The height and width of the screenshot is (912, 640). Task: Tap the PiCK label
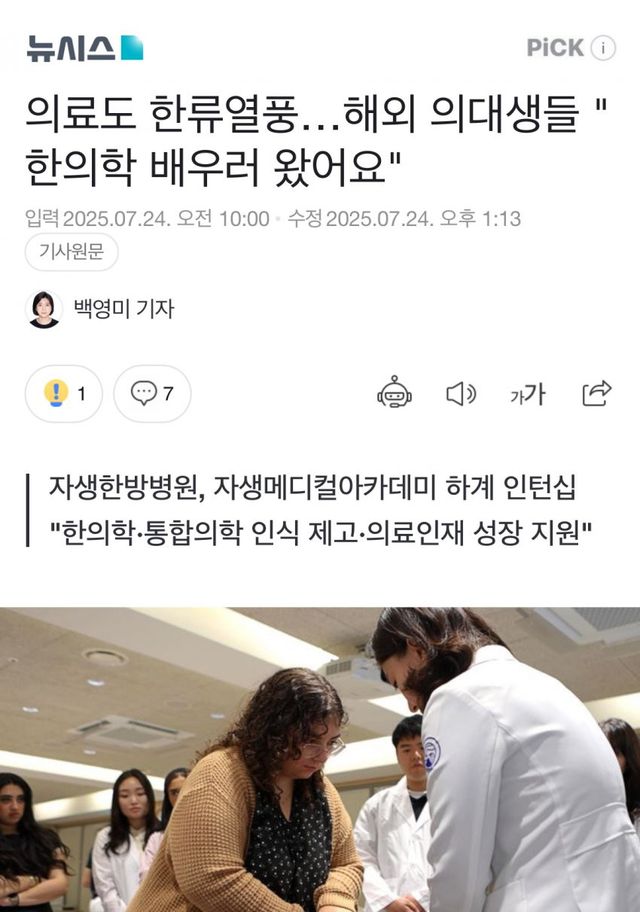pyautogui.click(x=555, y=48)
